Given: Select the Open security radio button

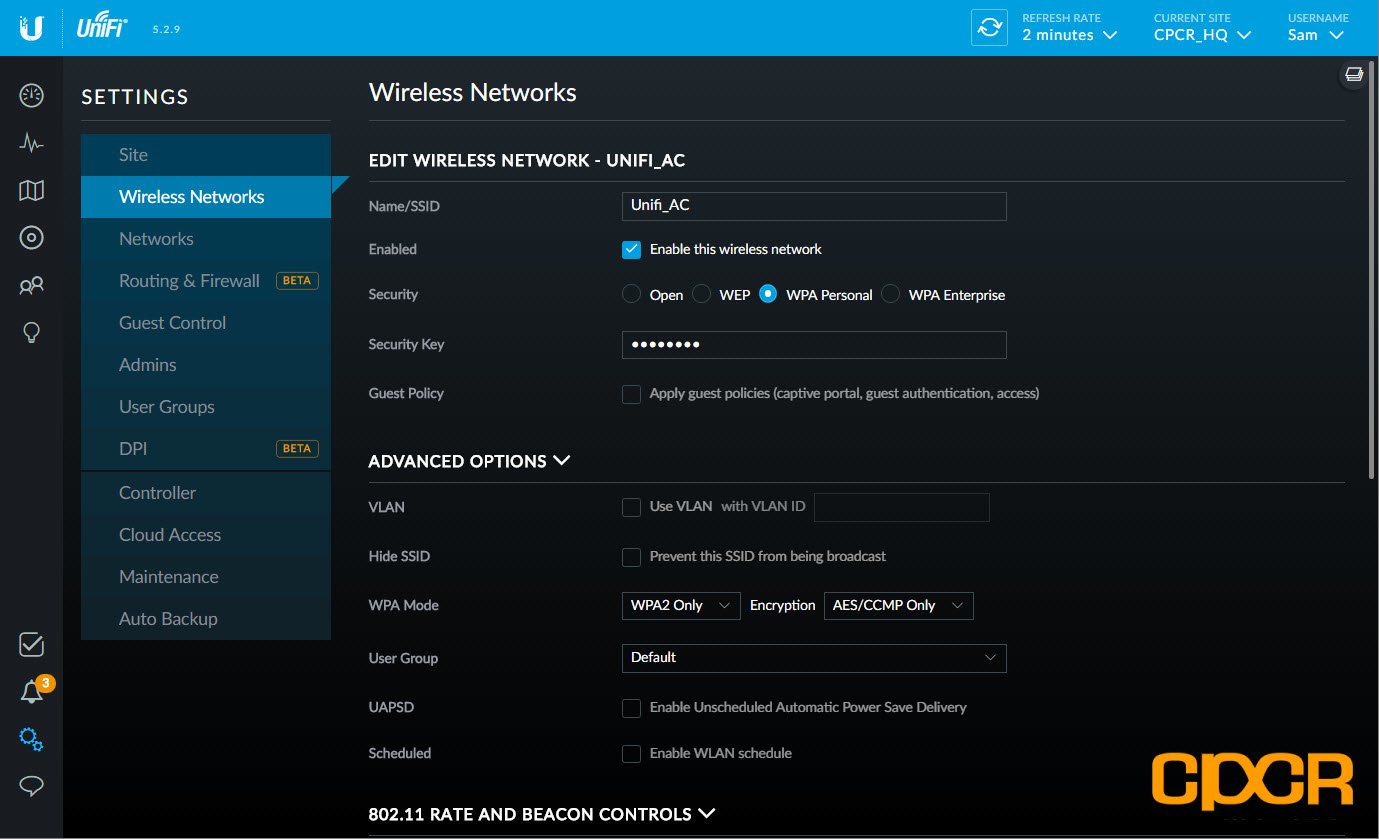Looking at the screenshot, I should [x=631, y=294].
